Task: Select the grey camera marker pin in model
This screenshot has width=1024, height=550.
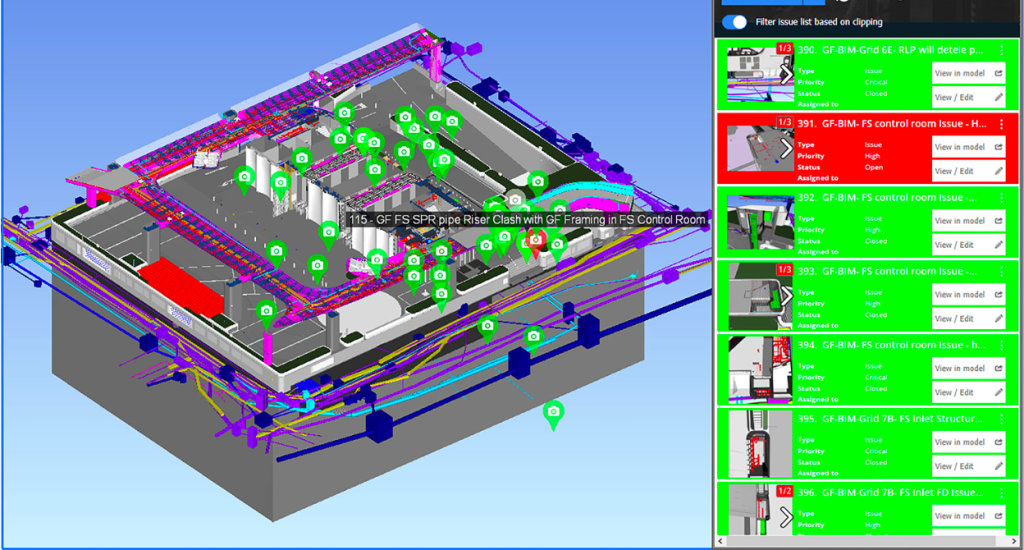Action: 515,200
